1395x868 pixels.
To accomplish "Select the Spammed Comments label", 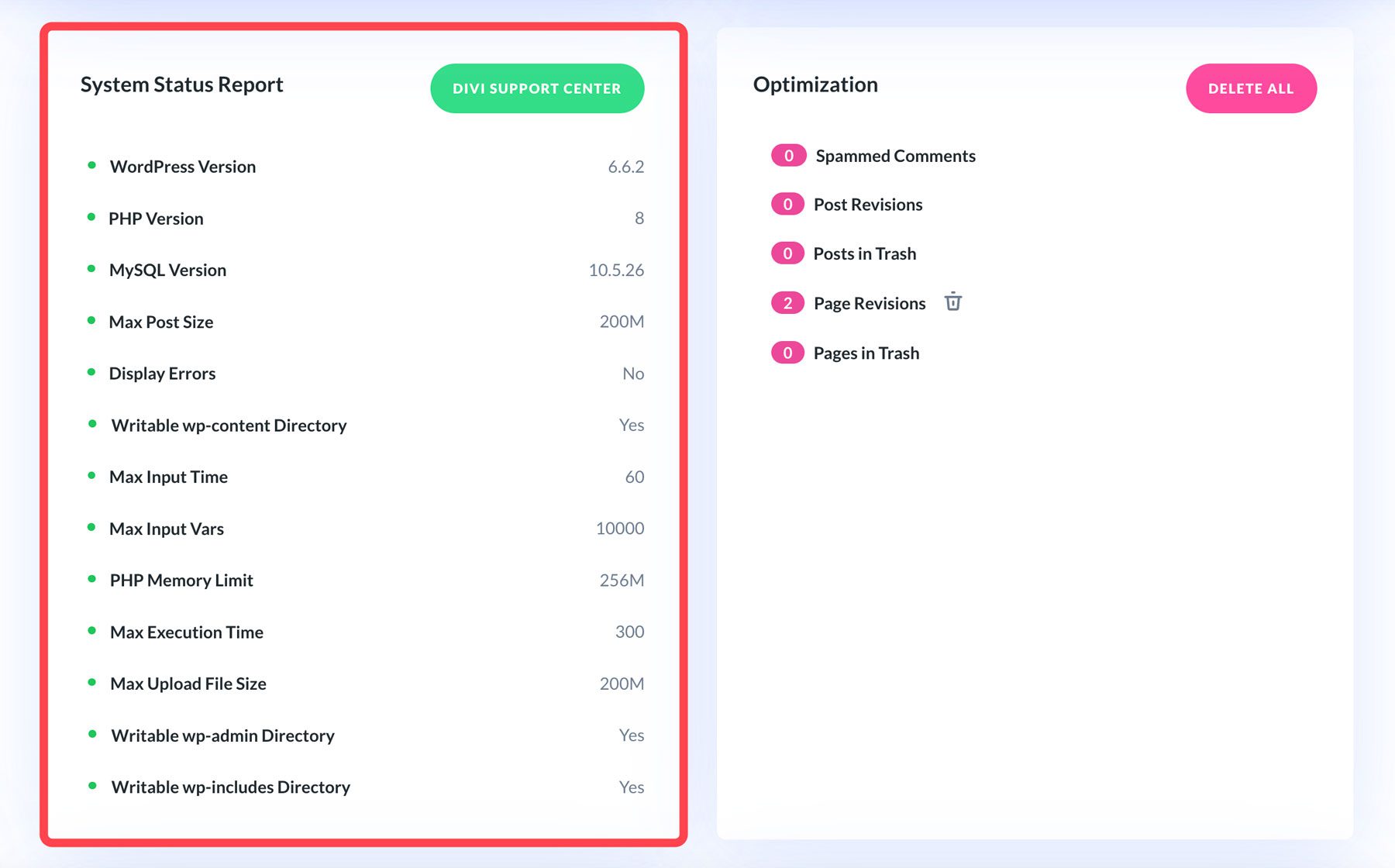I will 895,157.
